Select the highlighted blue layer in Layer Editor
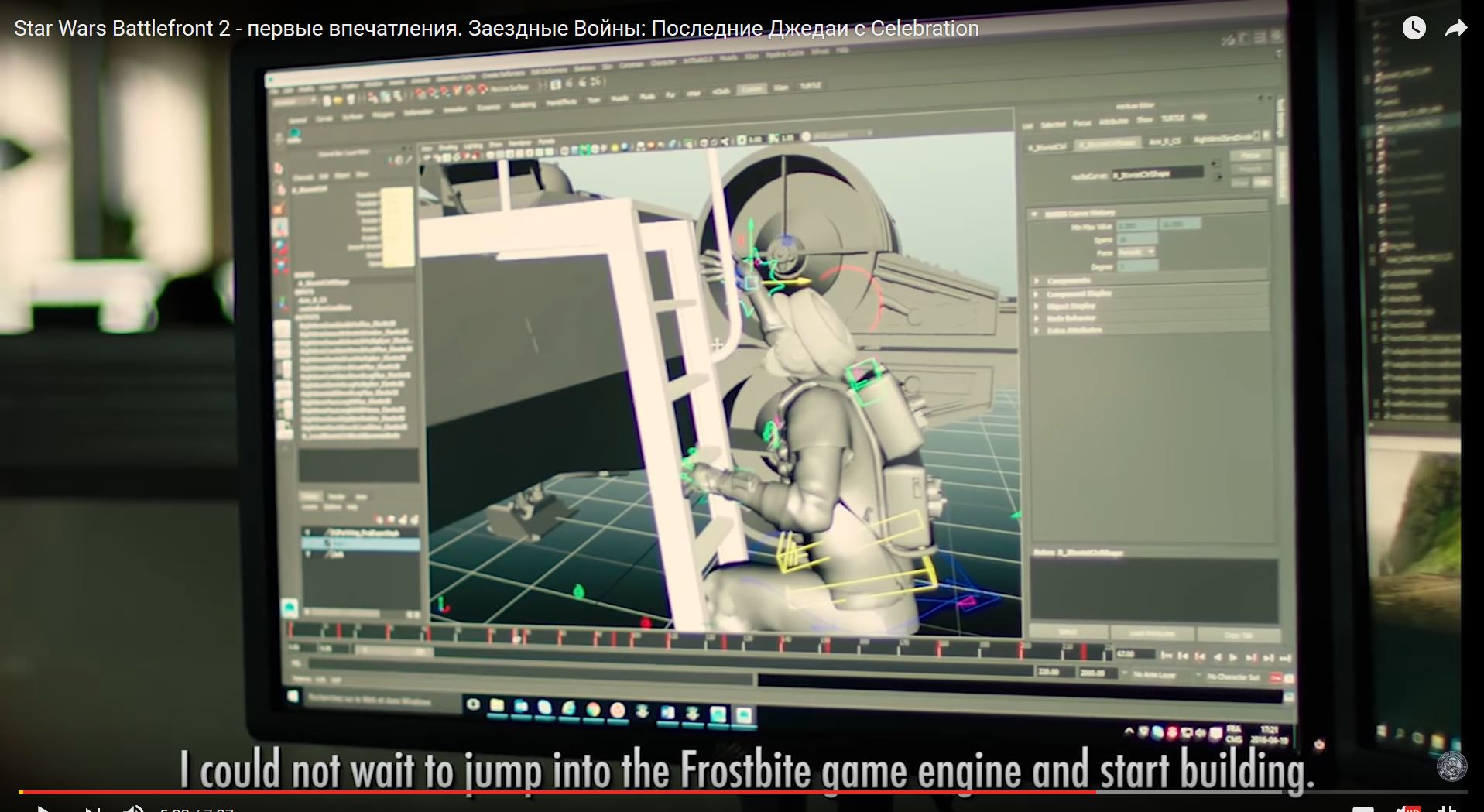Viewport: 1484px width, 812px height. (362, 544)
